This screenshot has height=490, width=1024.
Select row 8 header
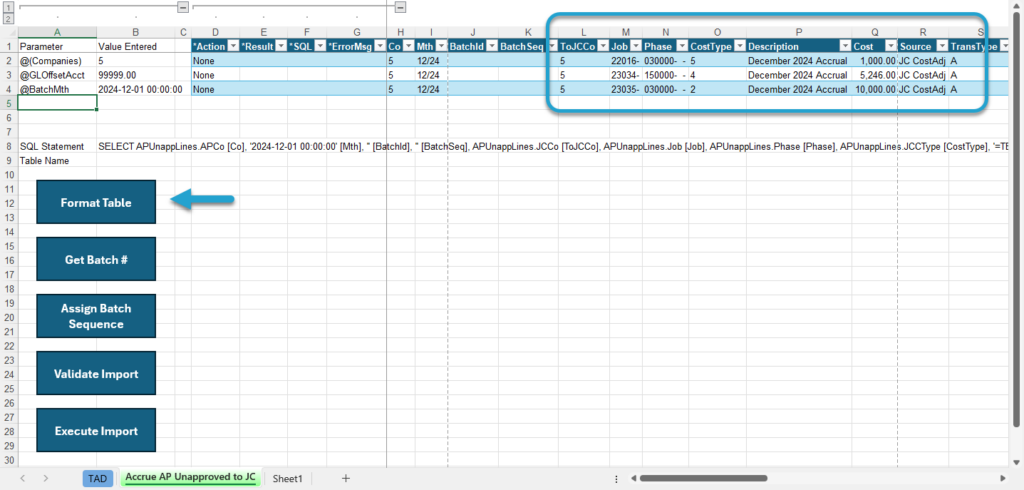tap(8, 146)
